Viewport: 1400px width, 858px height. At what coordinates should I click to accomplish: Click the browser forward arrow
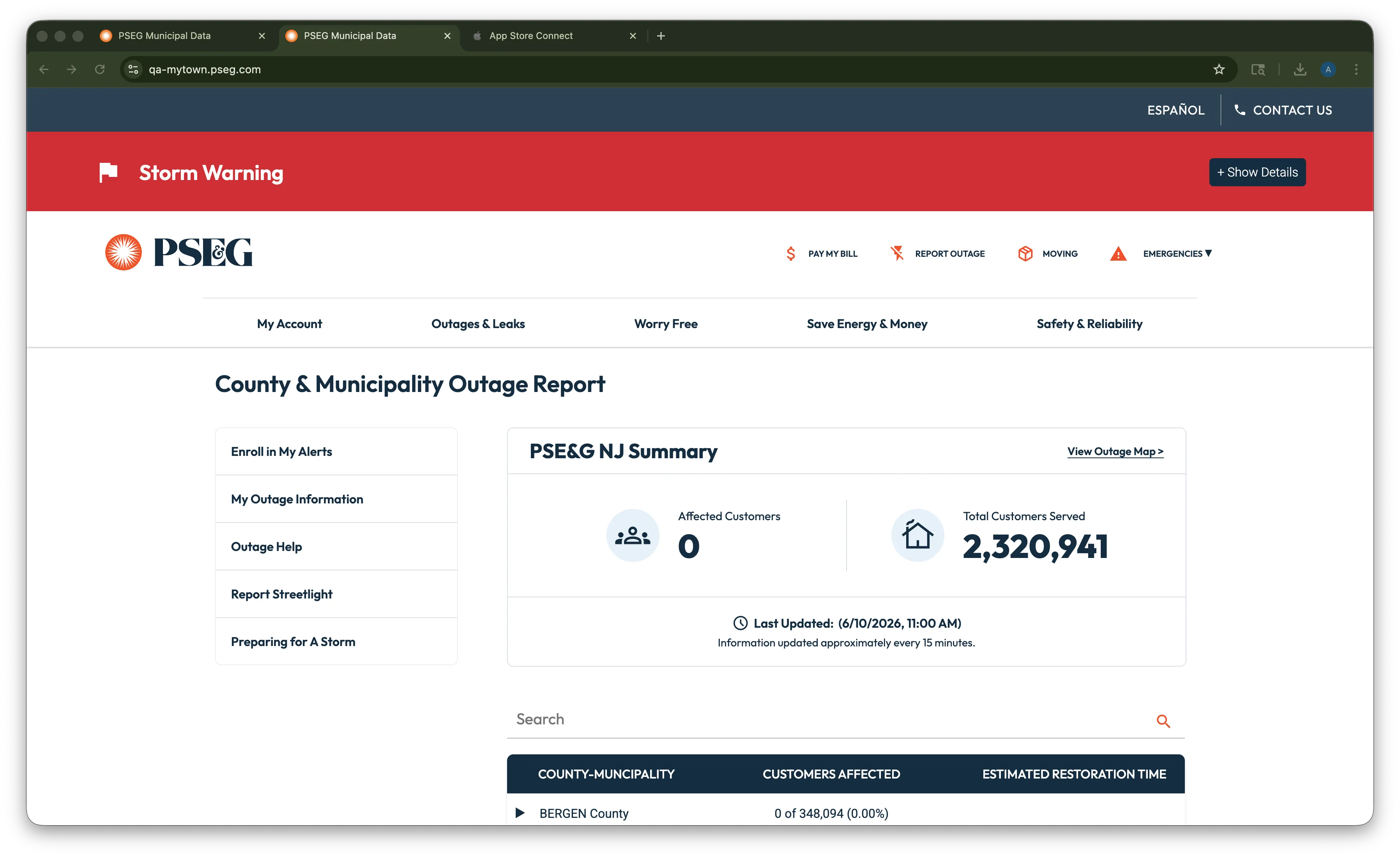(x=72, y=69)
